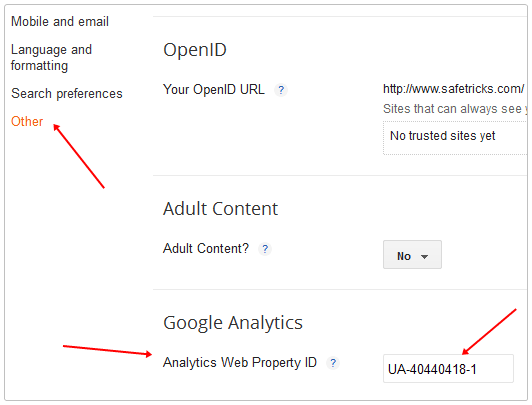Click the dropdown arrow beside No
This screenshot has height=405, width=532.
pos(424,257)
